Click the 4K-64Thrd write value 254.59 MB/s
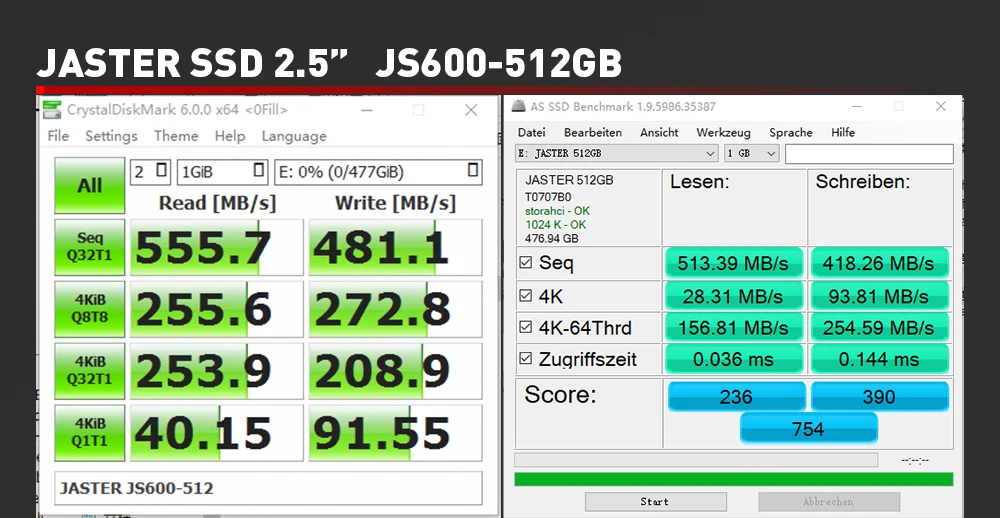This screenshot has width=1000, height=518. coord(879,327)
